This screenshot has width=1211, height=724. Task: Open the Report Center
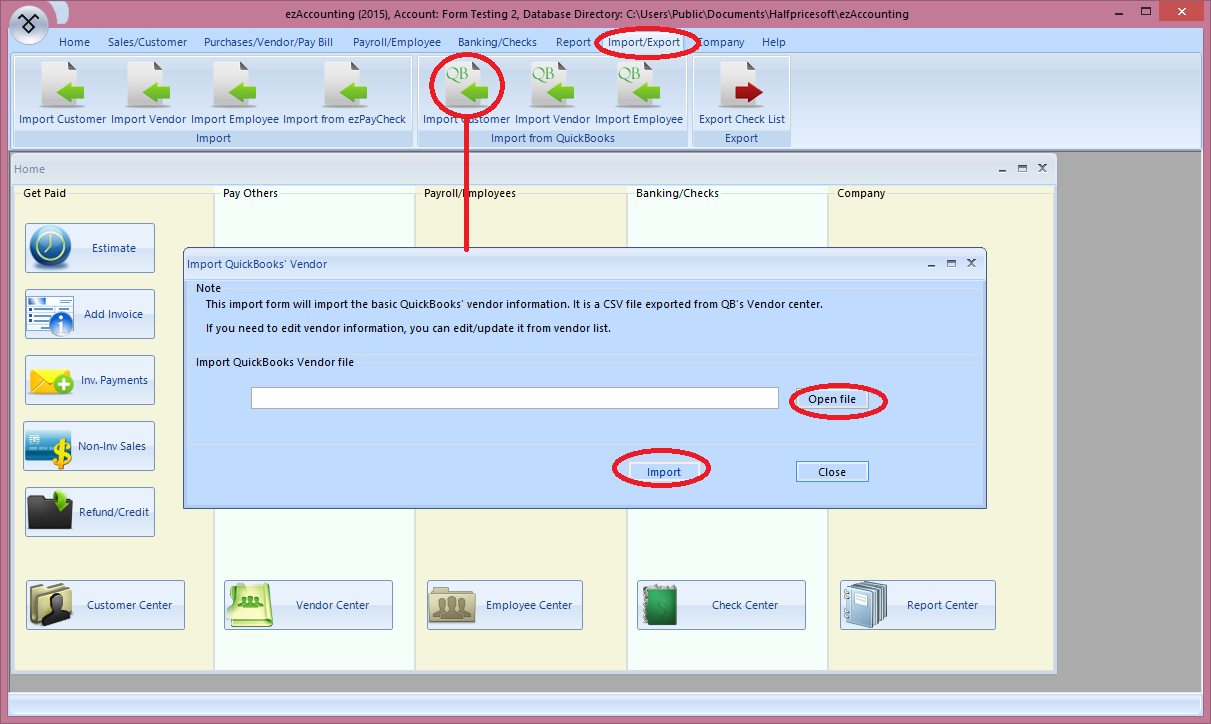click(917, 605)
